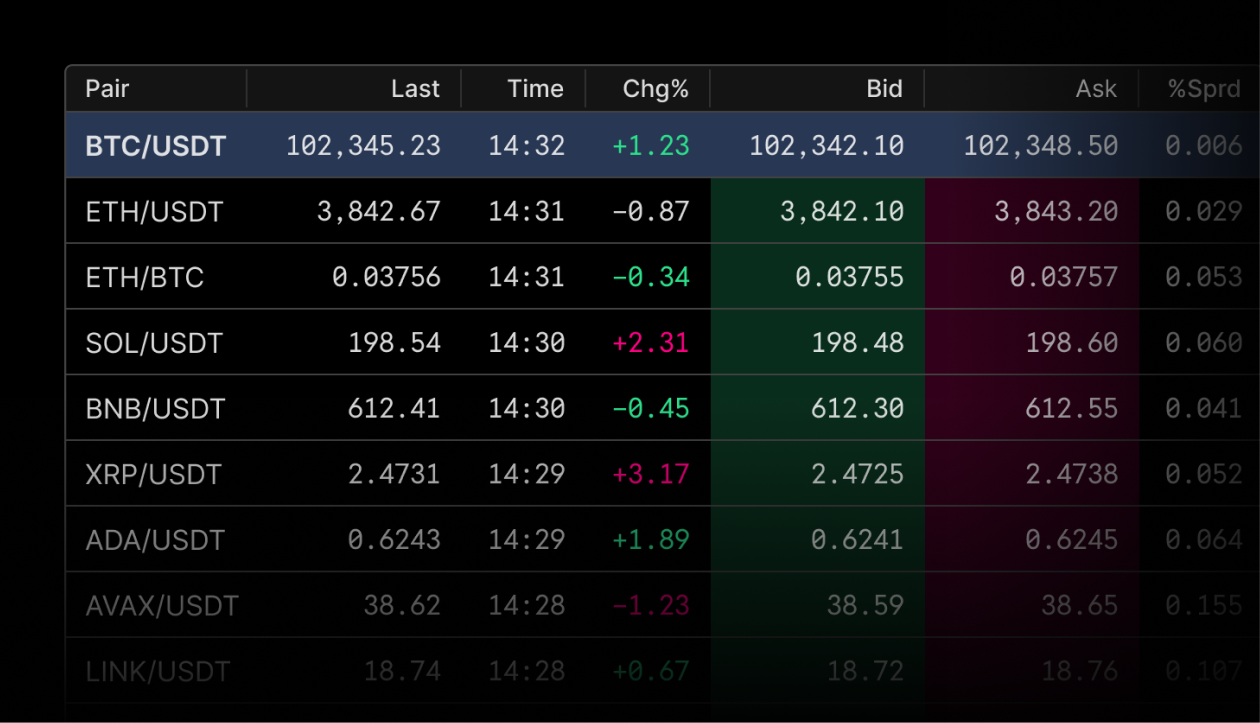Sort by the Chg% column header
This screenshot has width=1260, height=723.
tap(655, 89)
